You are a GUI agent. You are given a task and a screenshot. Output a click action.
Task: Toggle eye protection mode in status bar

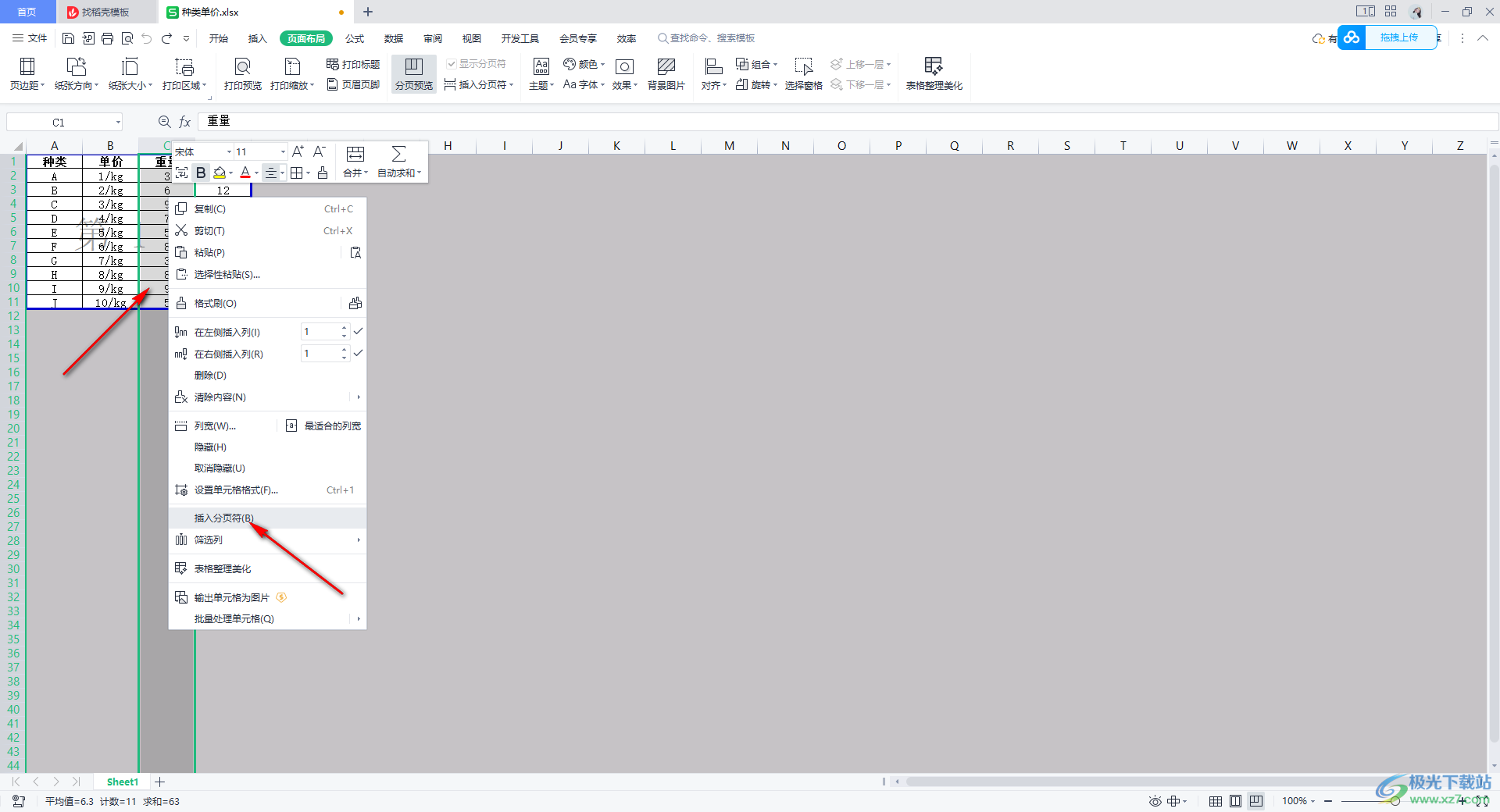coord(1155,801)
